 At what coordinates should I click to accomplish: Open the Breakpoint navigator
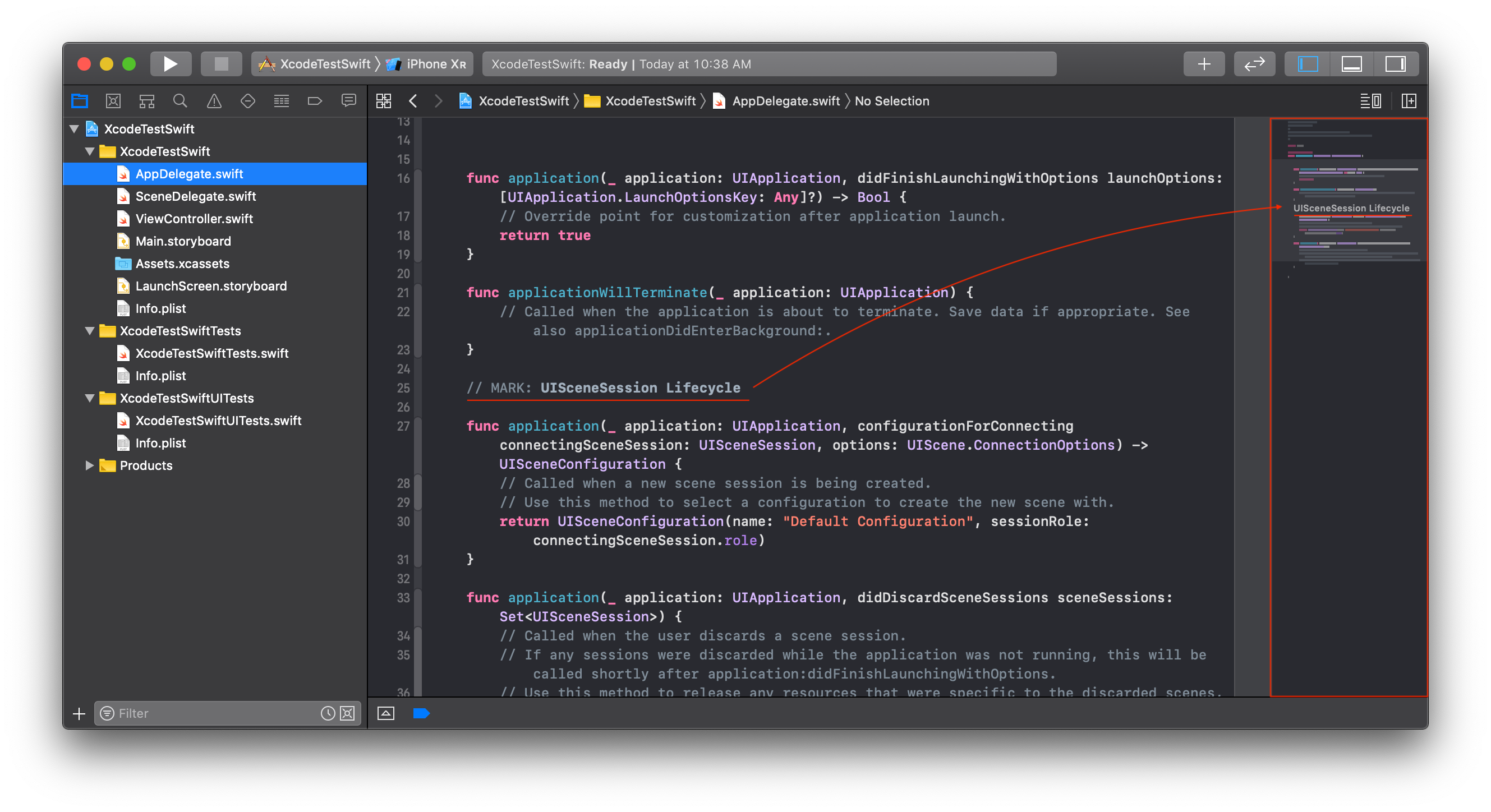tap(315, 100)
